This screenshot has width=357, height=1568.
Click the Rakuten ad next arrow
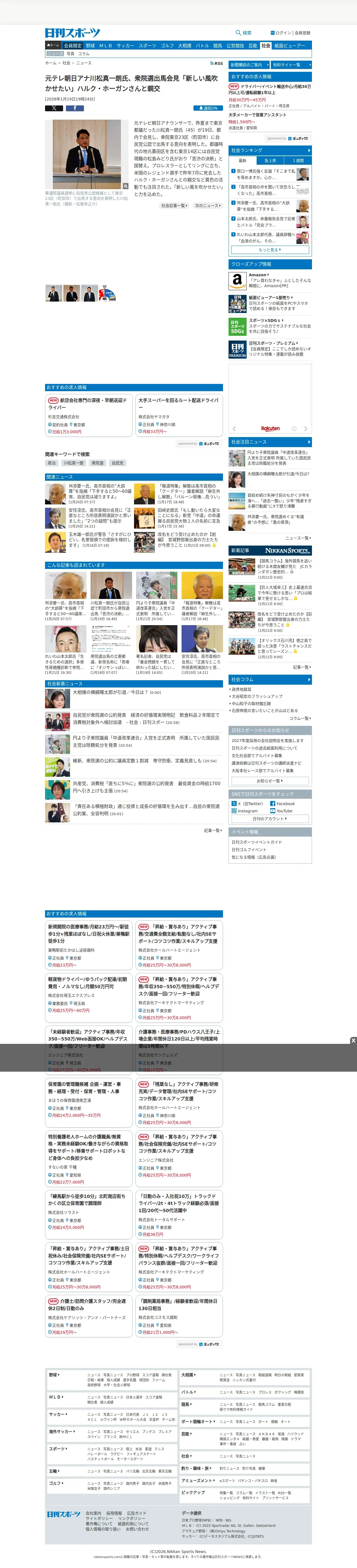click(306, 428)
